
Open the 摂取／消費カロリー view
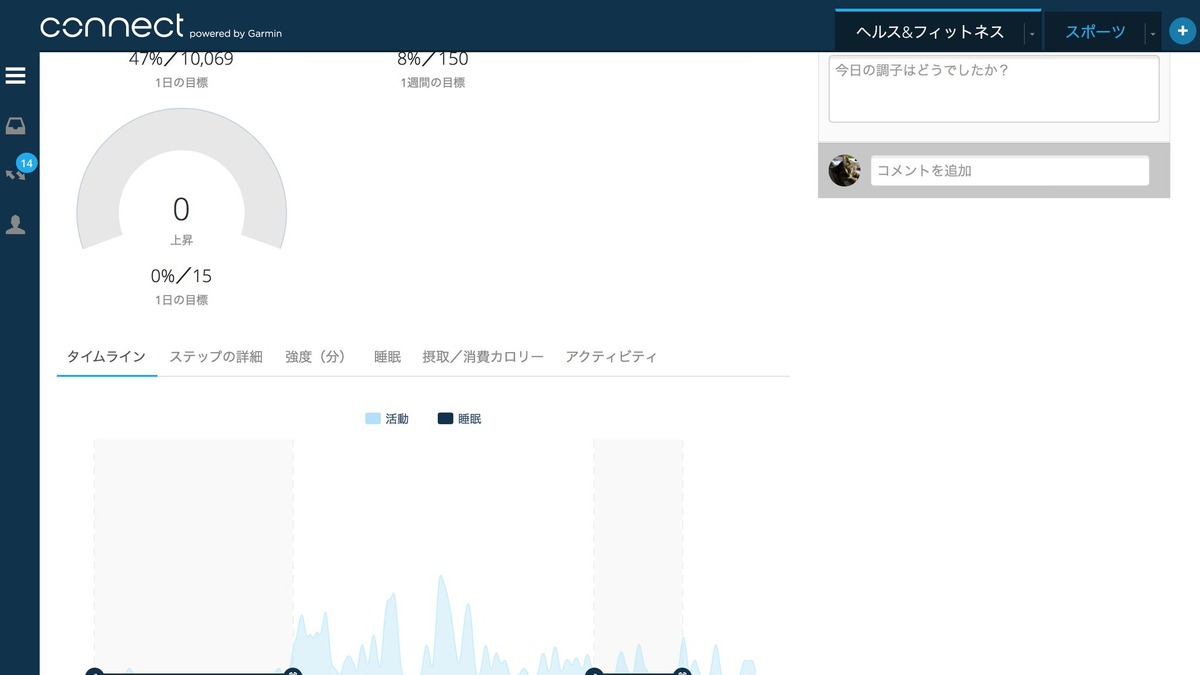tap(483, 356)
